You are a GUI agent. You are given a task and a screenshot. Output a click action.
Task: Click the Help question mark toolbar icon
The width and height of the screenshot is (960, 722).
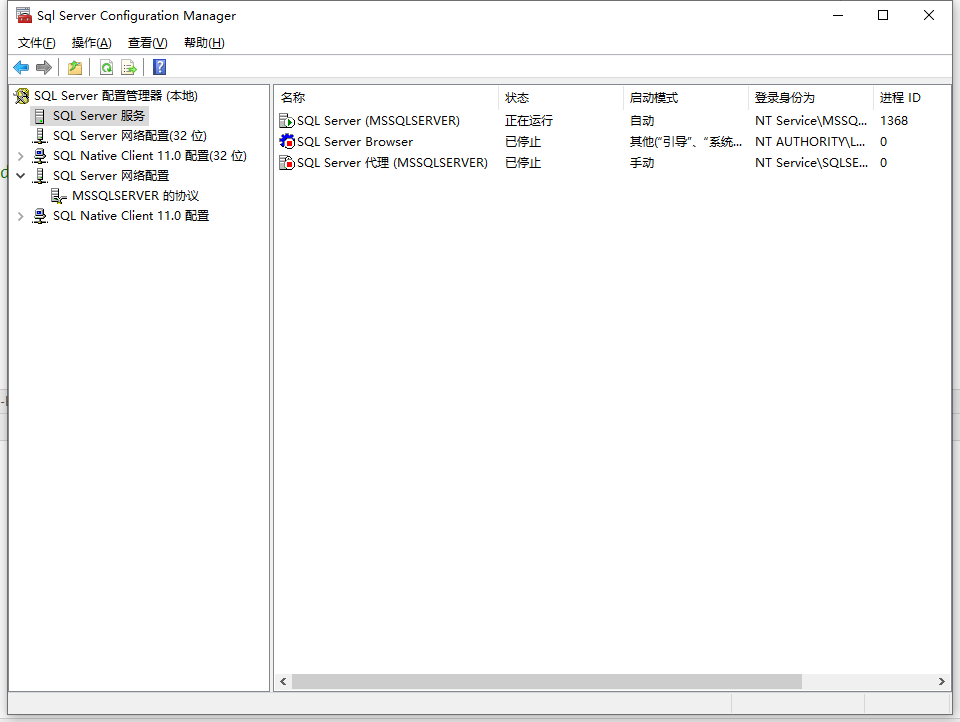click(159, 67)
